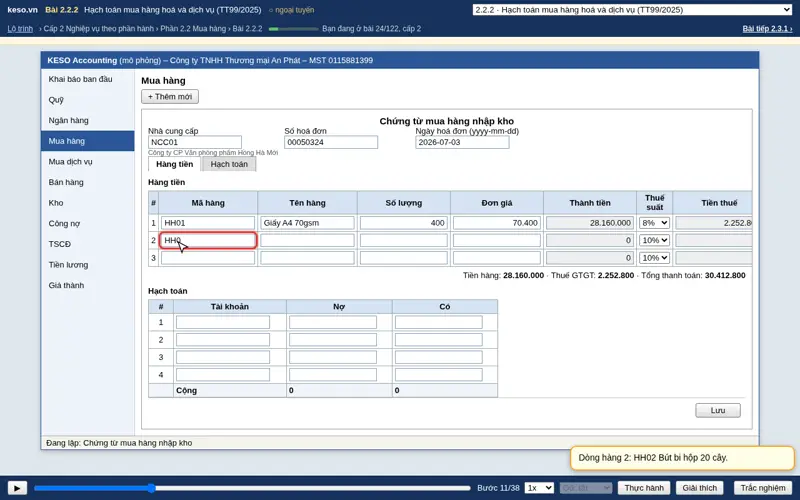Click the Thành tiền cell 28.160.000
Image resolution: width=800 pixels, height=500 pixels.
[x=590, y=223]
